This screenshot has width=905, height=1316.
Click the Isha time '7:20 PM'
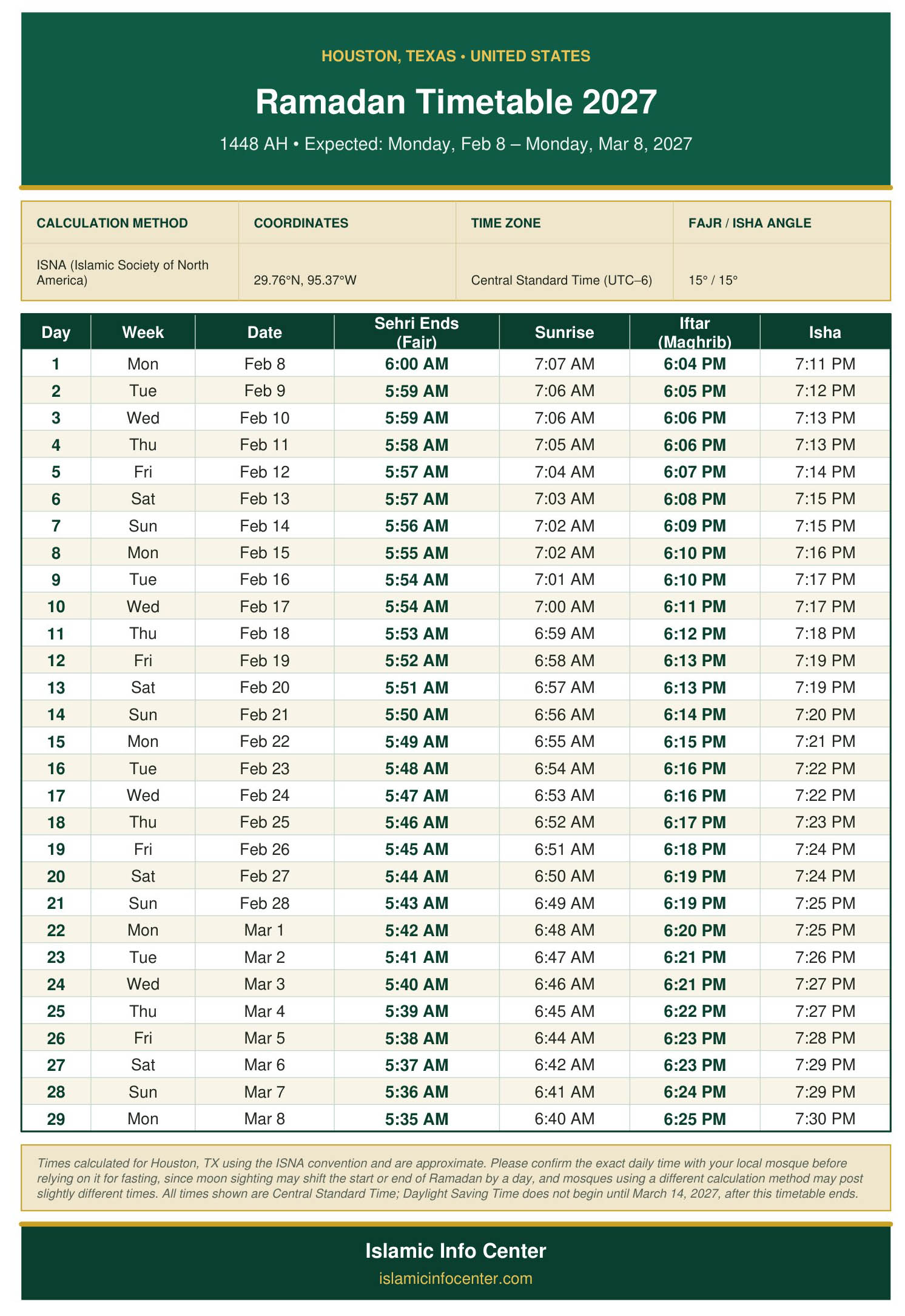pos(825,714)
